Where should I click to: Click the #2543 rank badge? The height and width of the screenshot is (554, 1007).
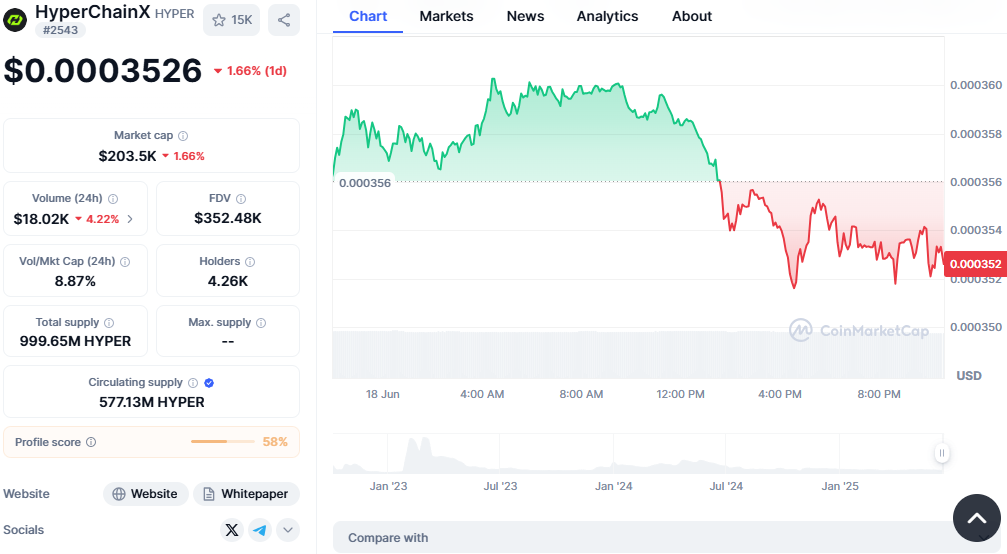point(60,30)
